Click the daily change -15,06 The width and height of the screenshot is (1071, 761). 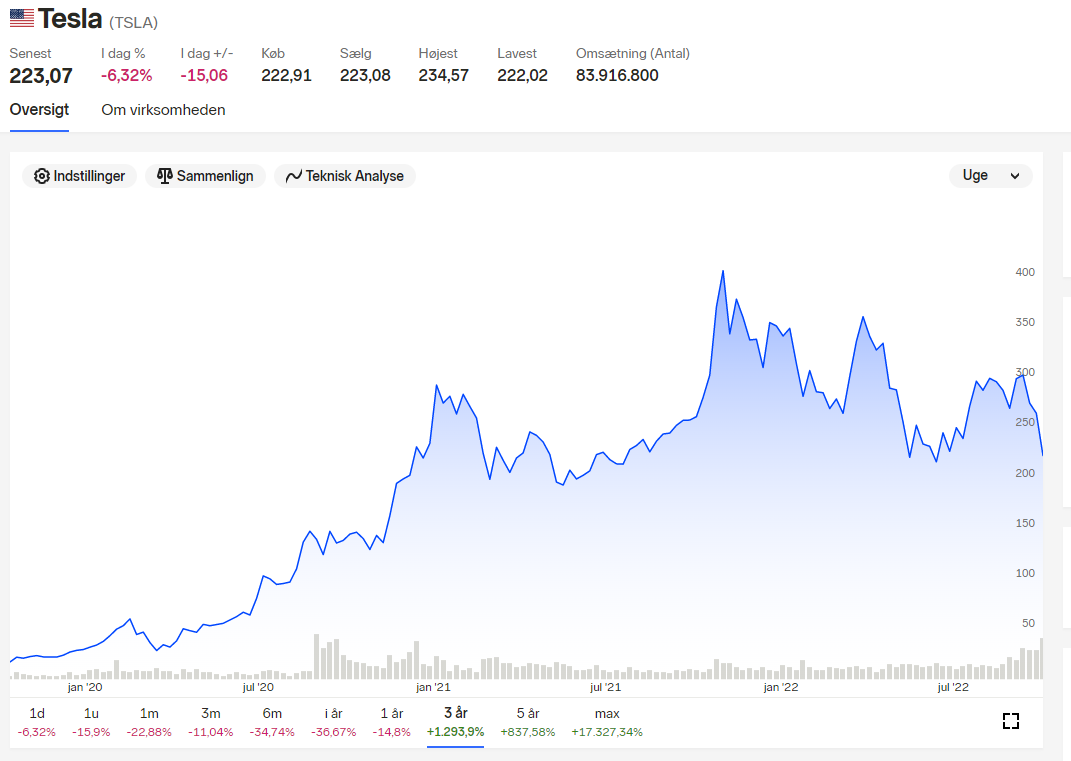(204, 75)
